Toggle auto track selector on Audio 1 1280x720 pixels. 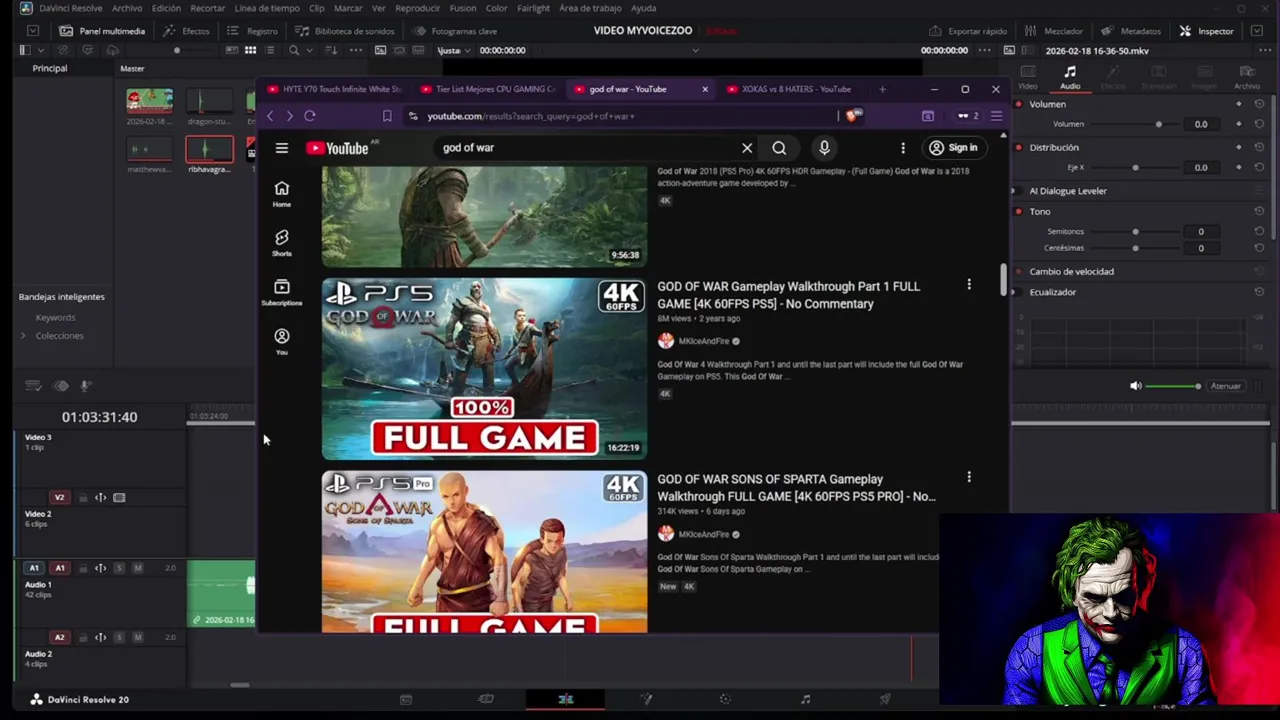coord(100,568)
